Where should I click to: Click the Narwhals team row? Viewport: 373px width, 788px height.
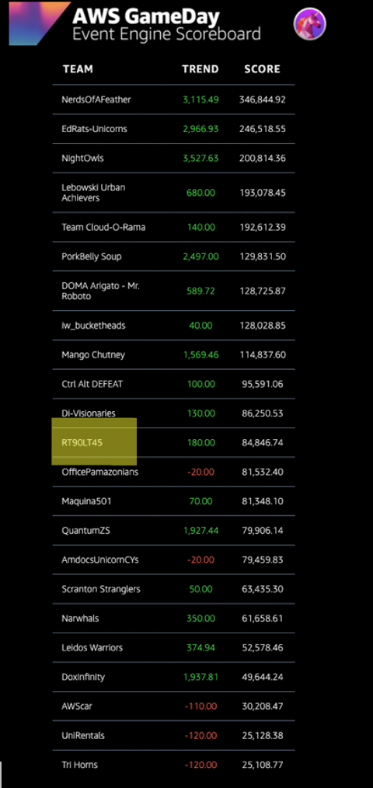[x=173, y=618]
